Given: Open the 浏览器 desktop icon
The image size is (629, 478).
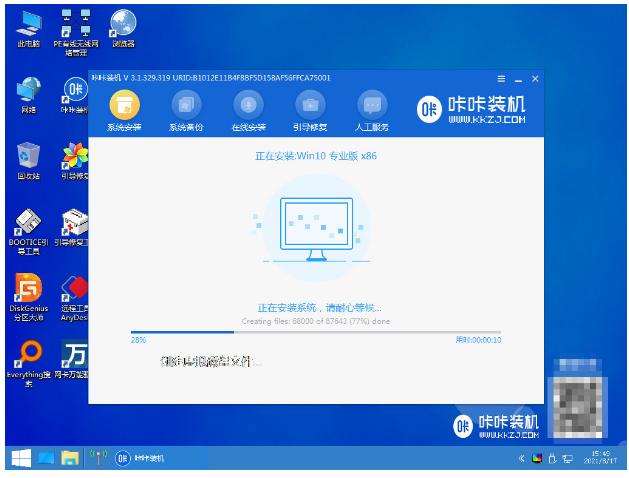Looking at the screenshot, I should click(123, 29).
